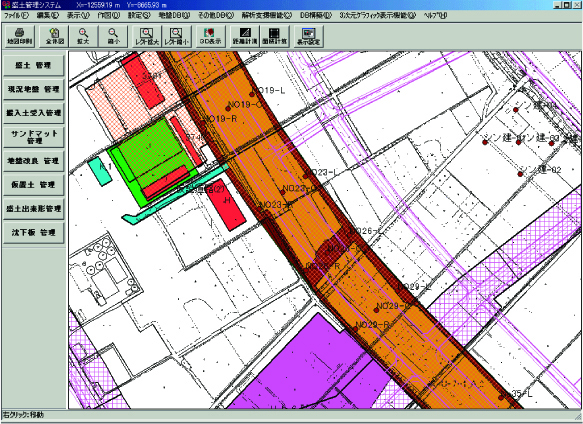This screenshot has height=424, width=583.
Task: Activate the レクト拡大 rectangle zoom-in tool
Action: coord(147,36)
